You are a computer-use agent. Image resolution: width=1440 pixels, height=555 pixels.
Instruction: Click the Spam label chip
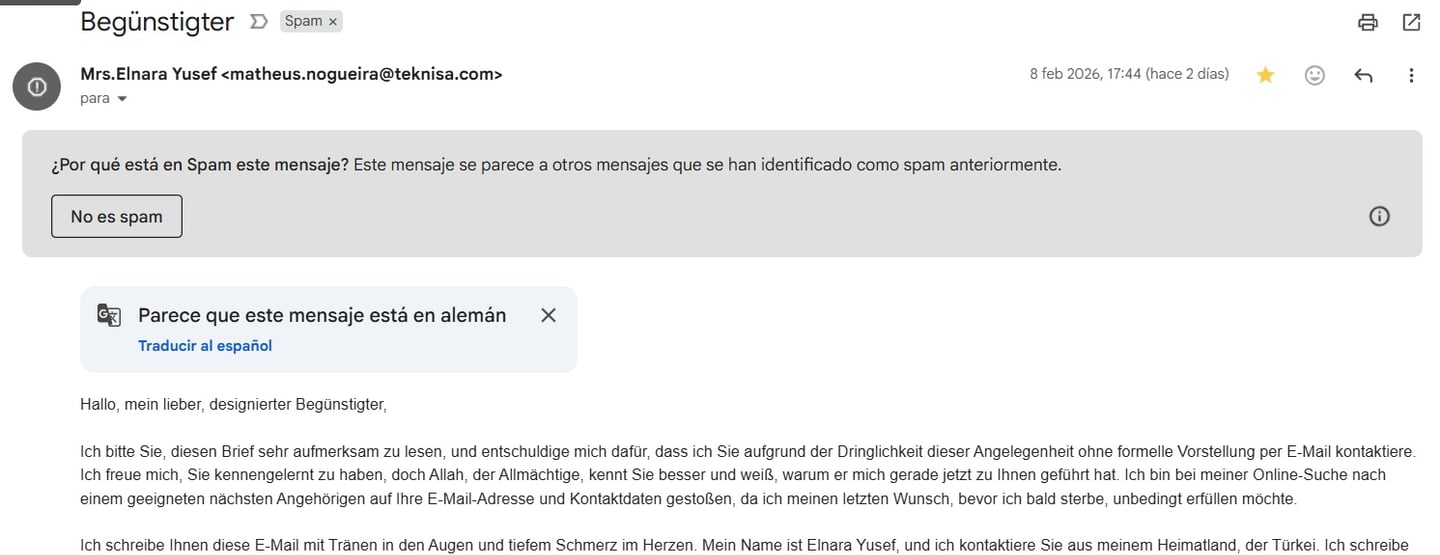point(303,21)
